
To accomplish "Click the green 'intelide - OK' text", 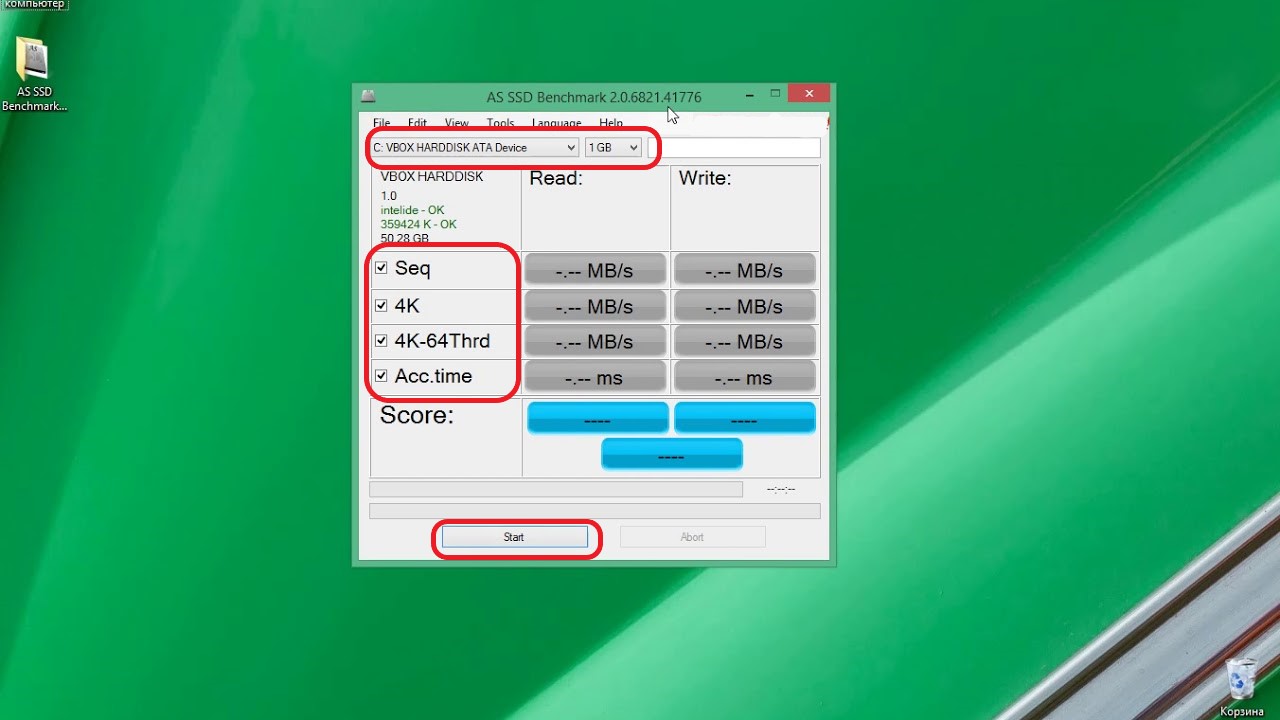I will point(412,210).
